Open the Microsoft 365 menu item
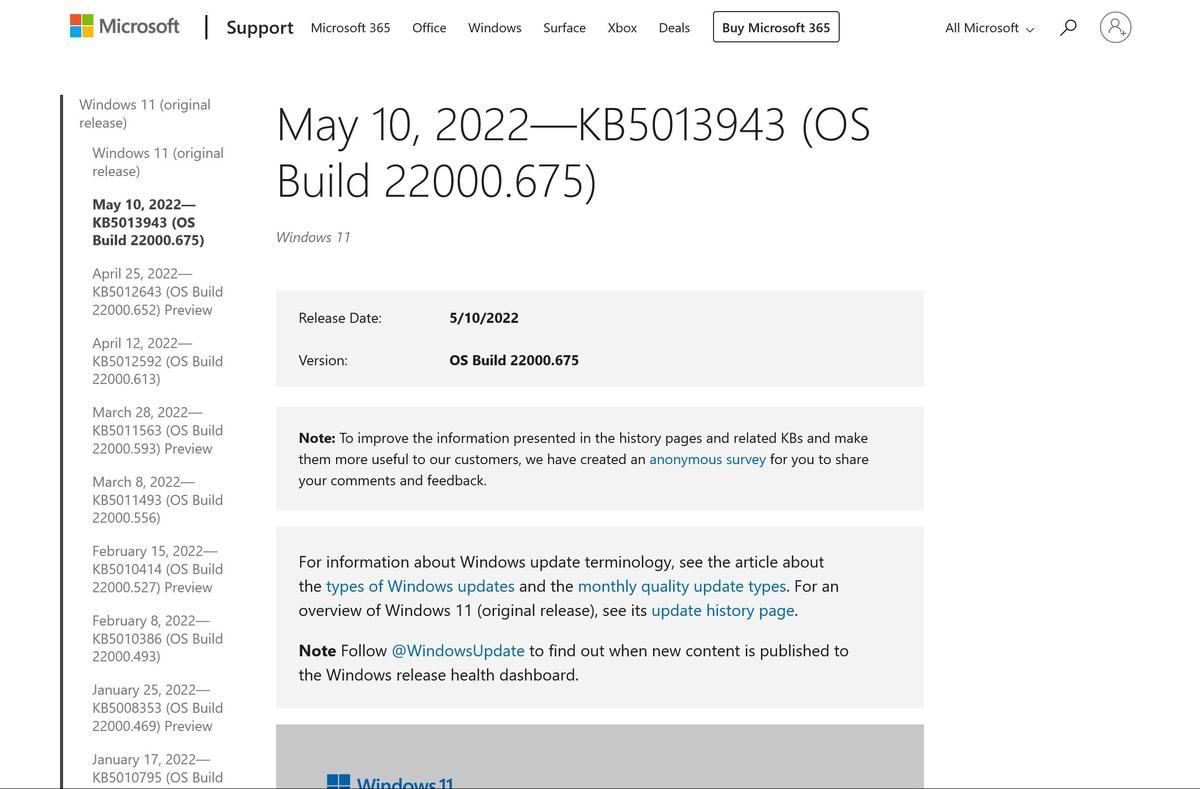The height and width of the screenshot is (789, 1200). click(x=350, y=28)
